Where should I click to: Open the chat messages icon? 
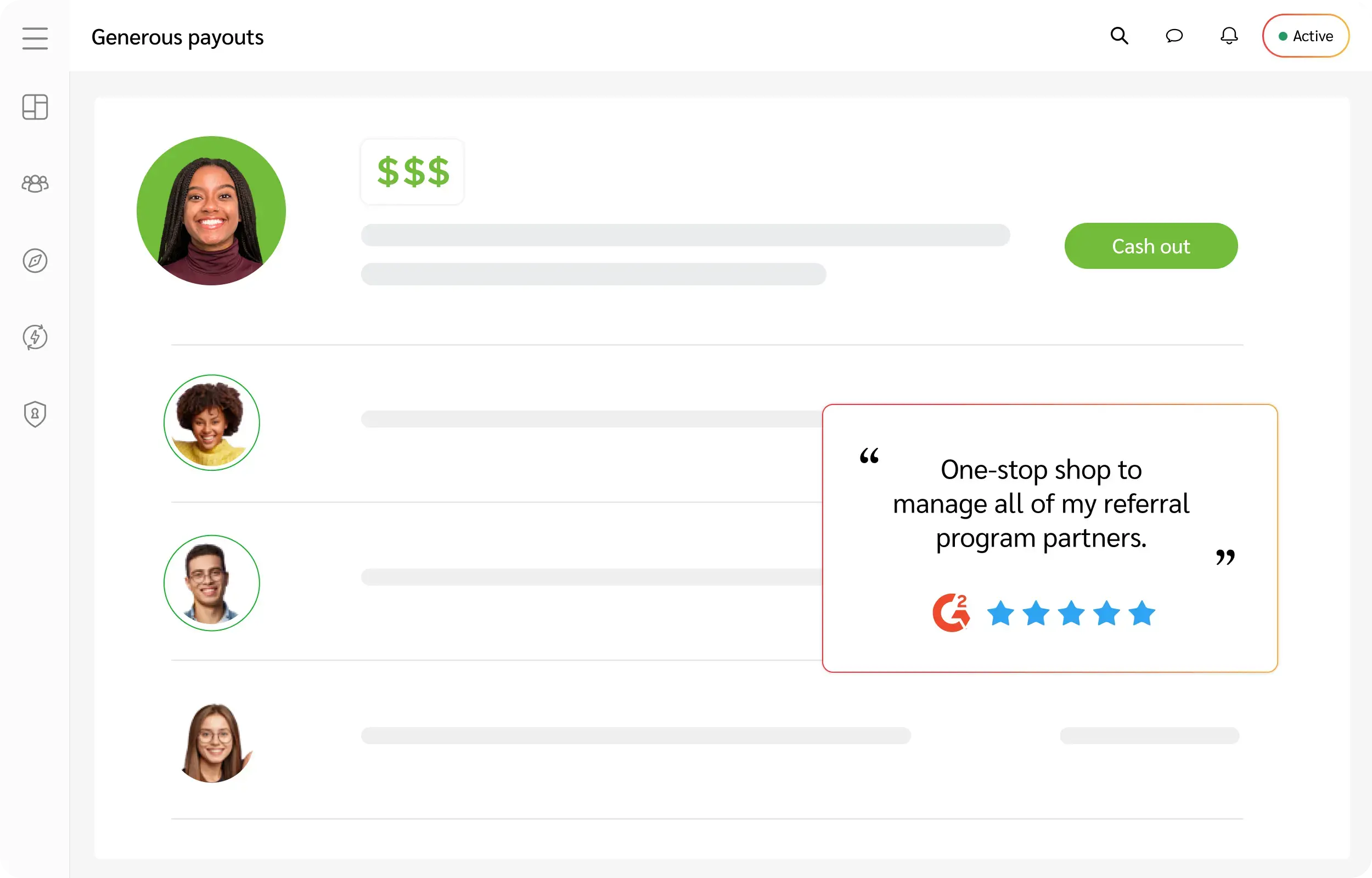click(x=1174, y=36)
